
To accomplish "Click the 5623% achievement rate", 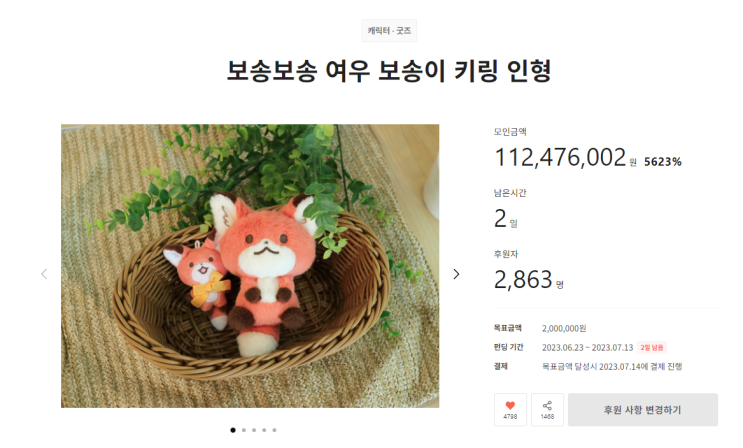I will click(x=662, y=162).
